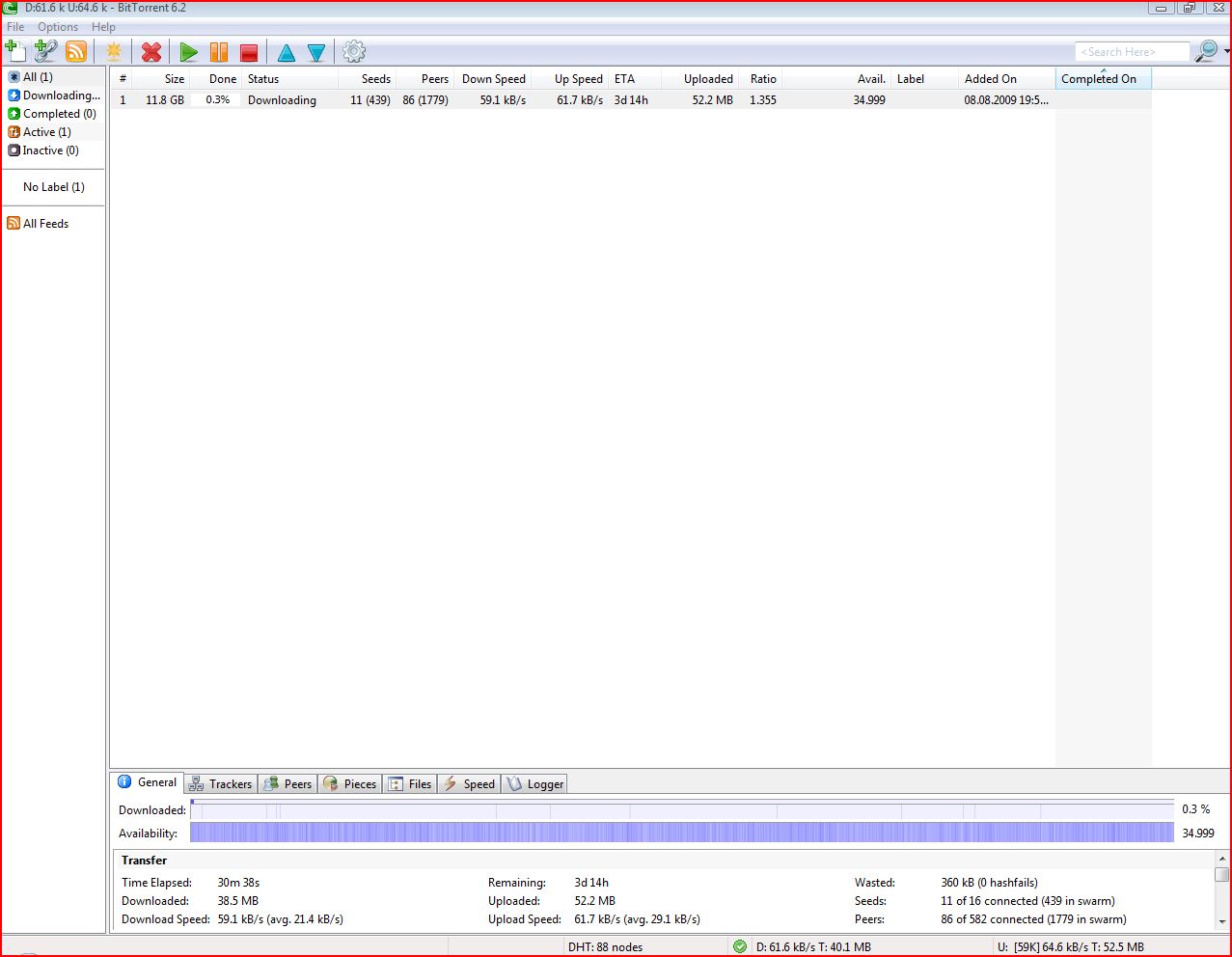Move torrent up the queue

coord(287,52)
